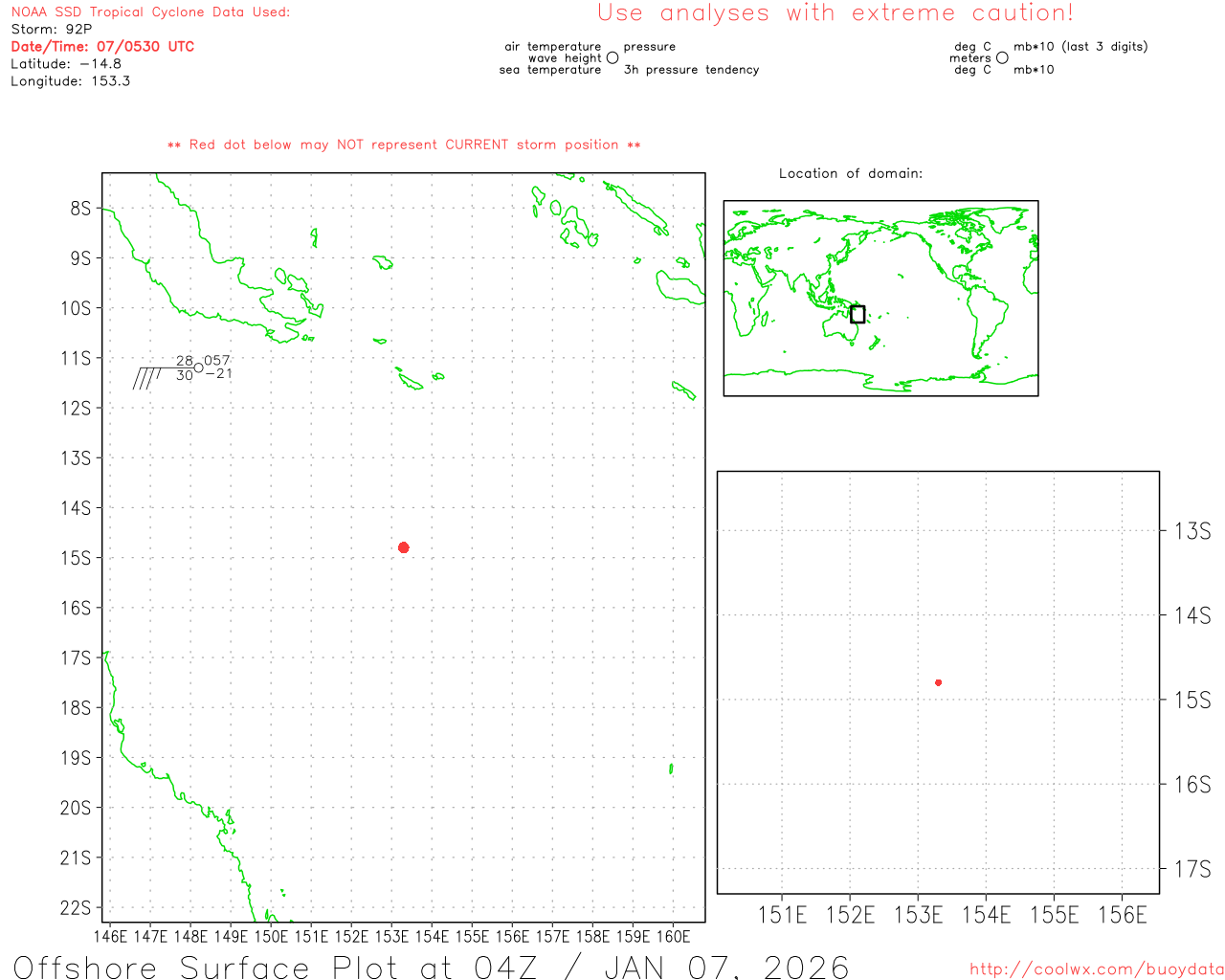
Task: Click the legend circle beside 'wave height'
Action: 612,58
